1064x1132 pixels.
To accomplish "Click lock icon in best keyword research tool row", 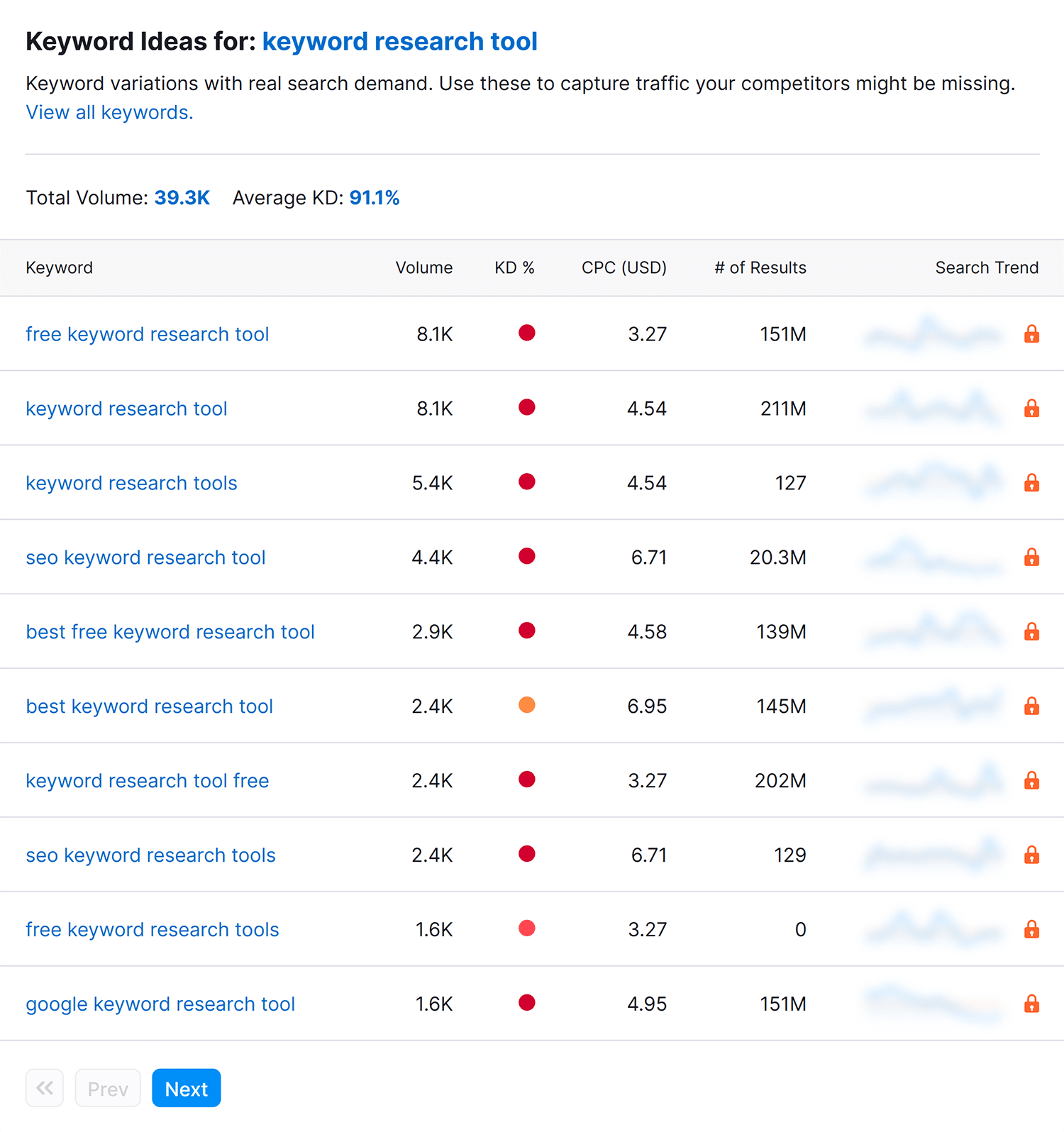I will 1031,706.
